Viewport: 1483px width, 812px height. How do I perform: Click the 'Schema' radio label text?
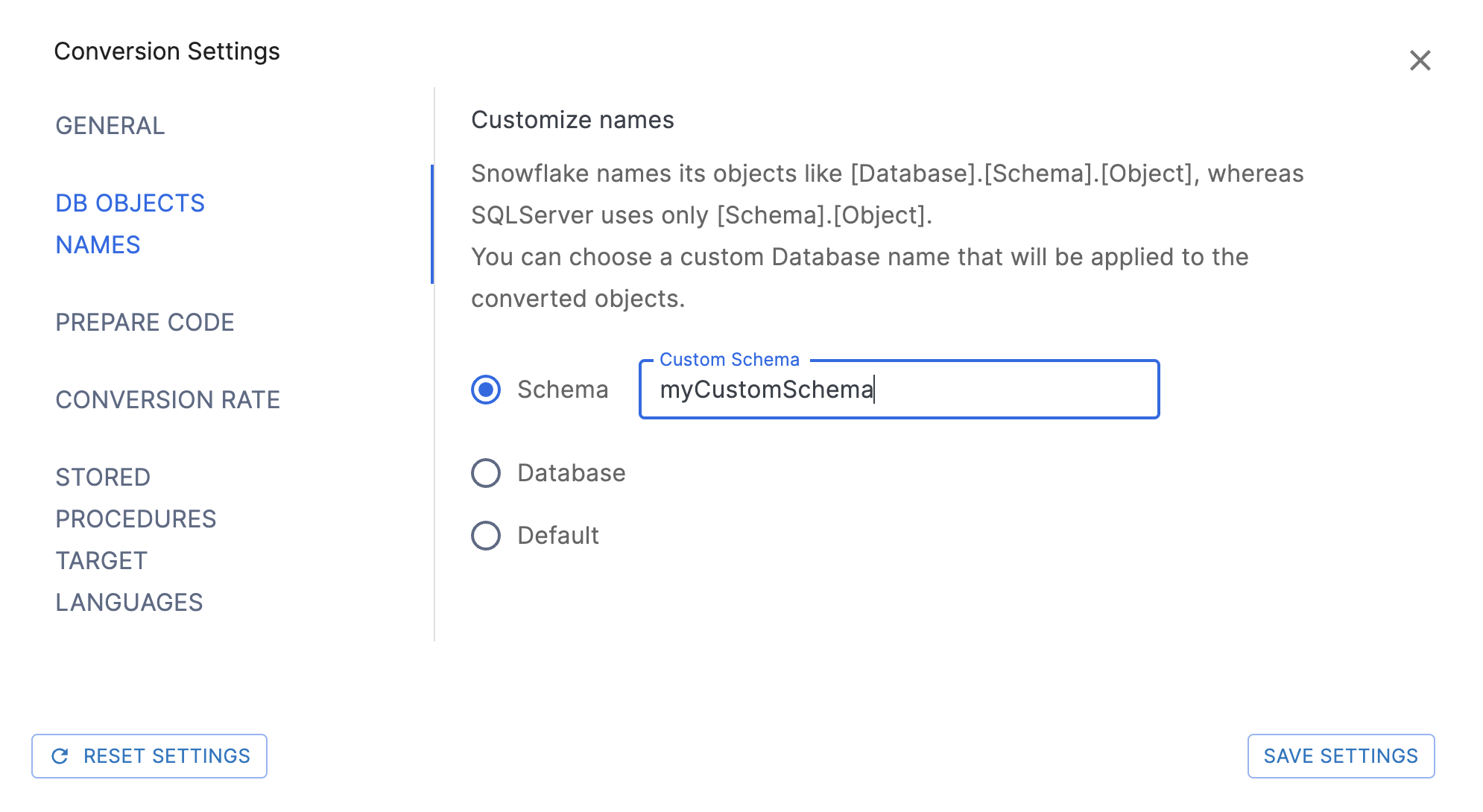[x=563, y=390]
